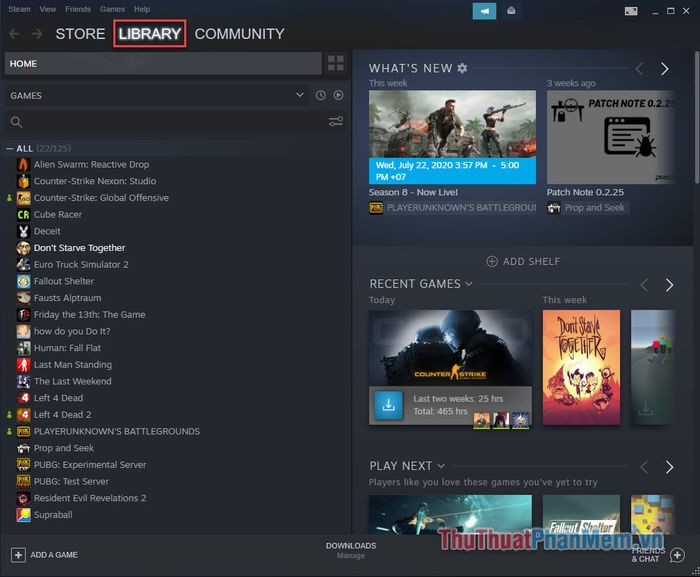The width and height of the screenshot is (700, 577).
Task: Open the library advanced filters icon
Action: [336, 121]
